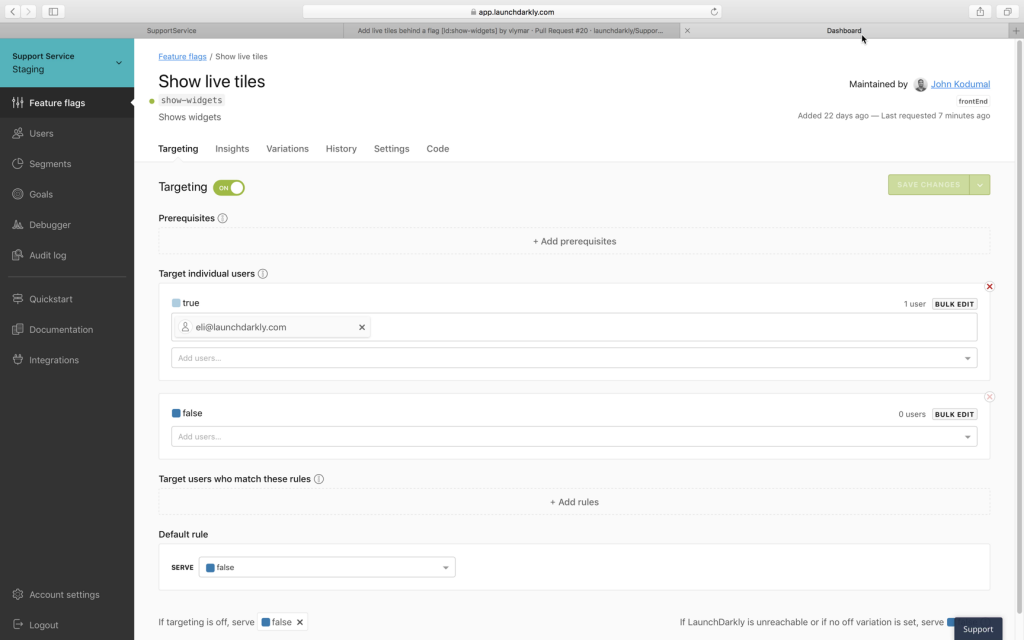Click the blue color swatch beside the false variation
Image resolution: width=1024 pixels, height=640 pixels.
pos(177,413)
